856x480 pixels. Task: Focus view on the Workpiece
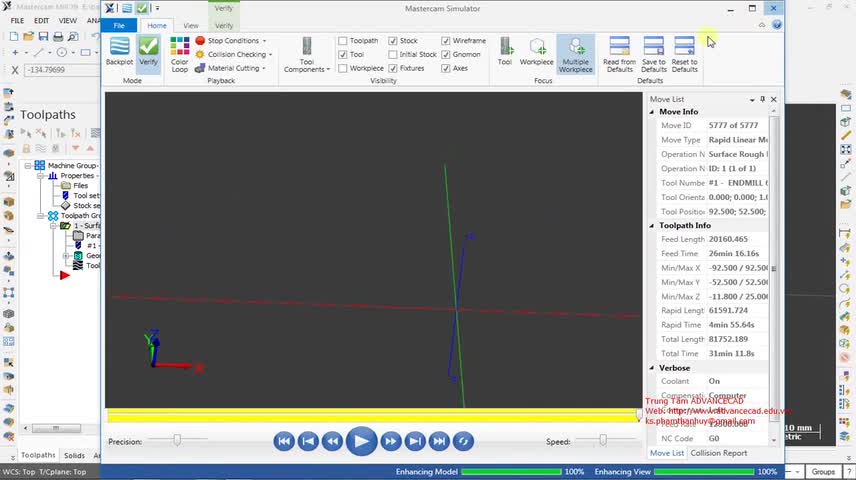click(x=537, y=51)
